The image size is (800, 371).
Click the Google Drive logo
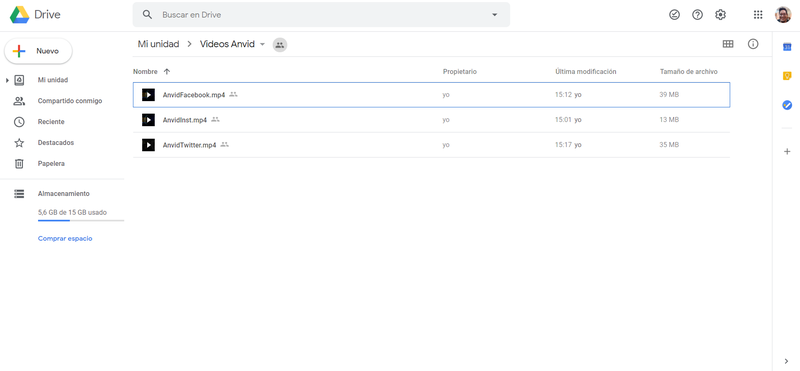click(x=19, y=15)
